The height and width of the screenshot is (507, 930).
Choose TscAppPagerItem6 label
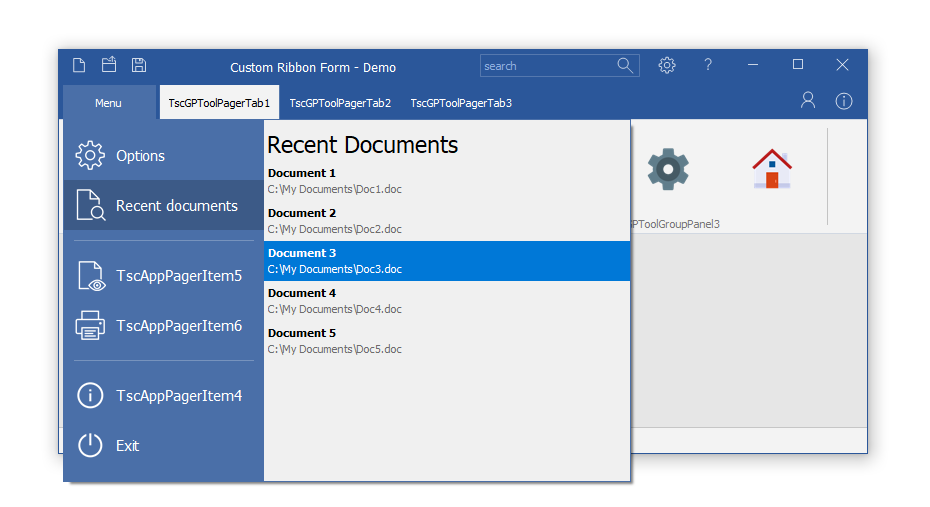(x=179, y=326)
